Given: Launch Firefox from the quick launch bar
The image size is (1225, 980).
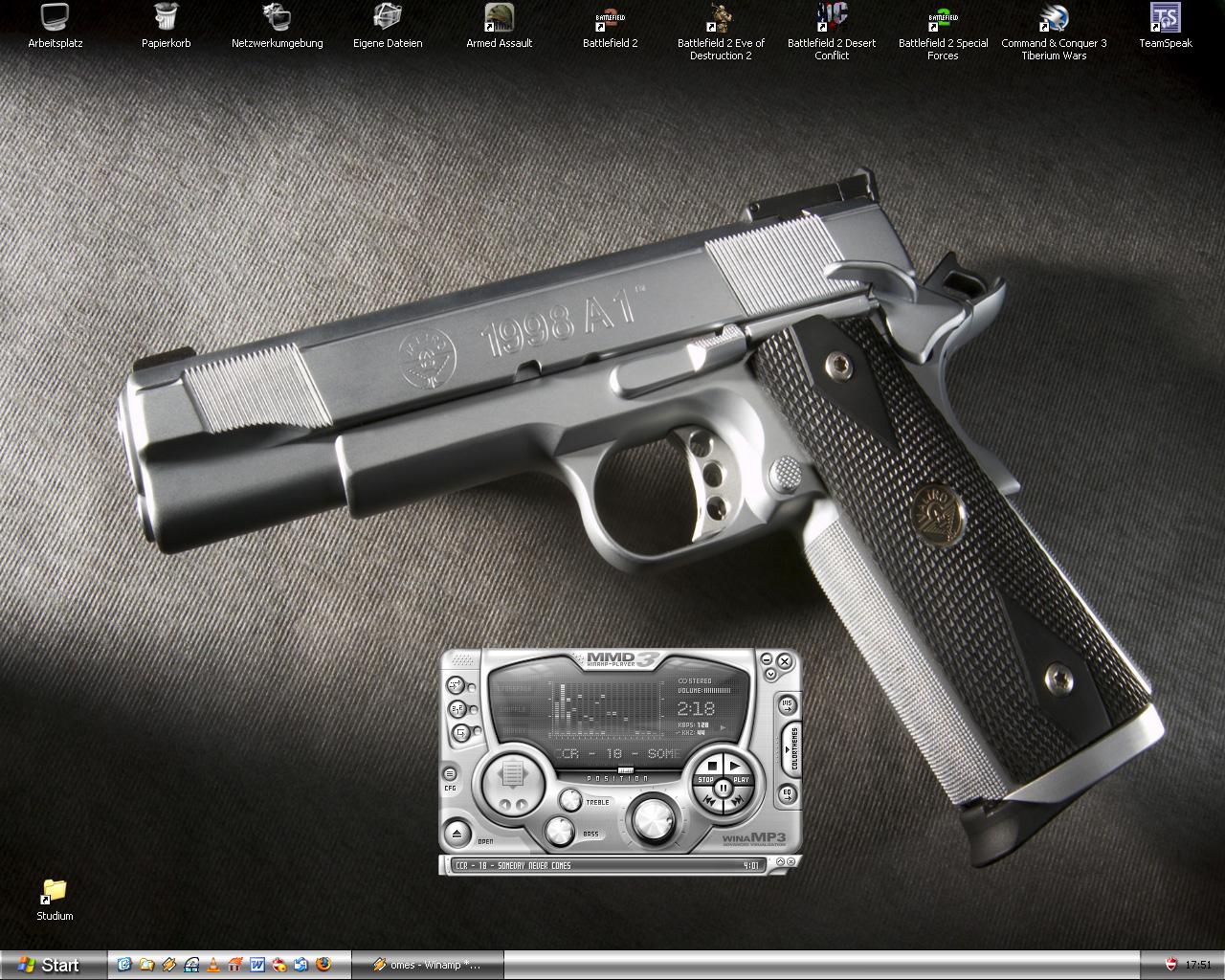Looking at the screenshot, I should (x=323, y=964).
